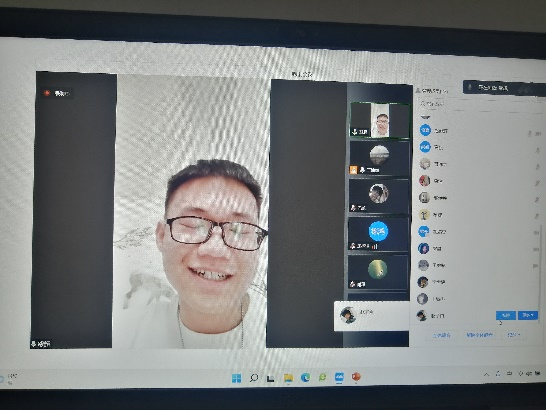
Task: Switch to the meeting app taskbar icon
Action: pos(339,377)
